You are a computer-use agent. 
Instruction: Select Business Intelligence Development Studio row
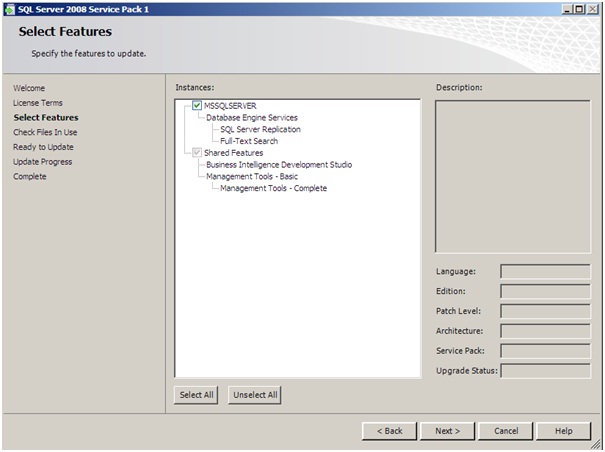point(279,164)
